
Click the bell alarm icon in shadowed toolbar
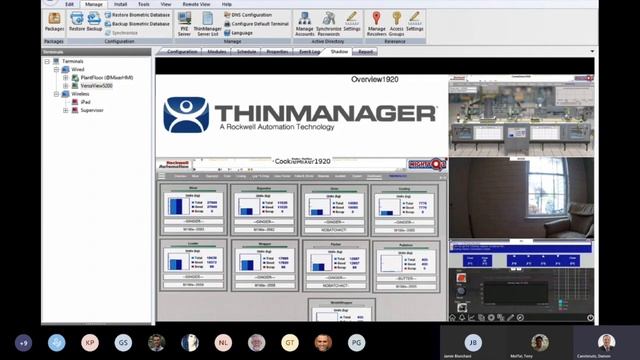point(462,317)
